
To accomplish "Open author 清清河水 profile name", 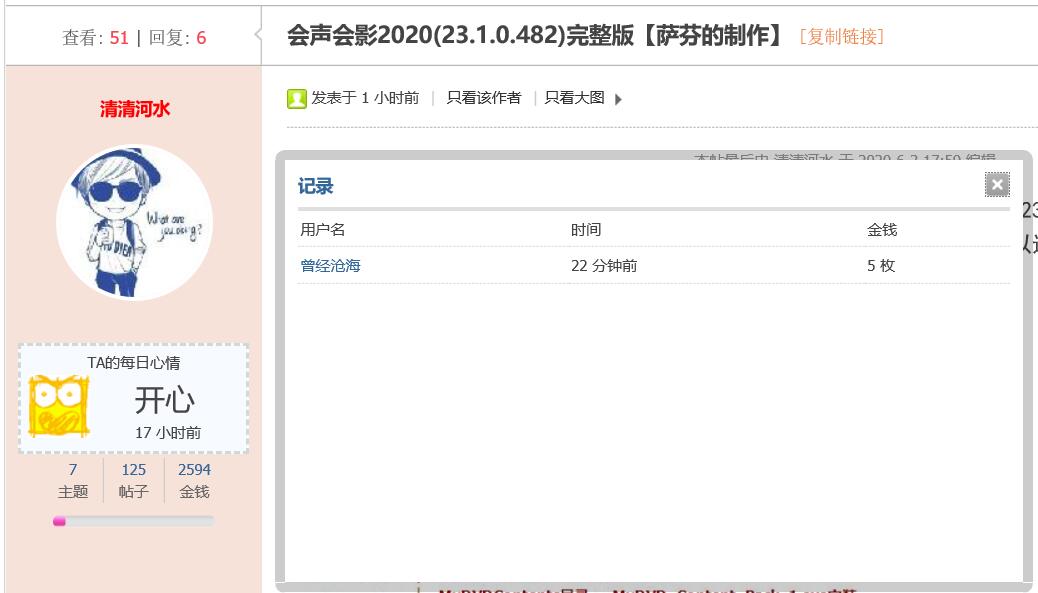I will 135,109.
